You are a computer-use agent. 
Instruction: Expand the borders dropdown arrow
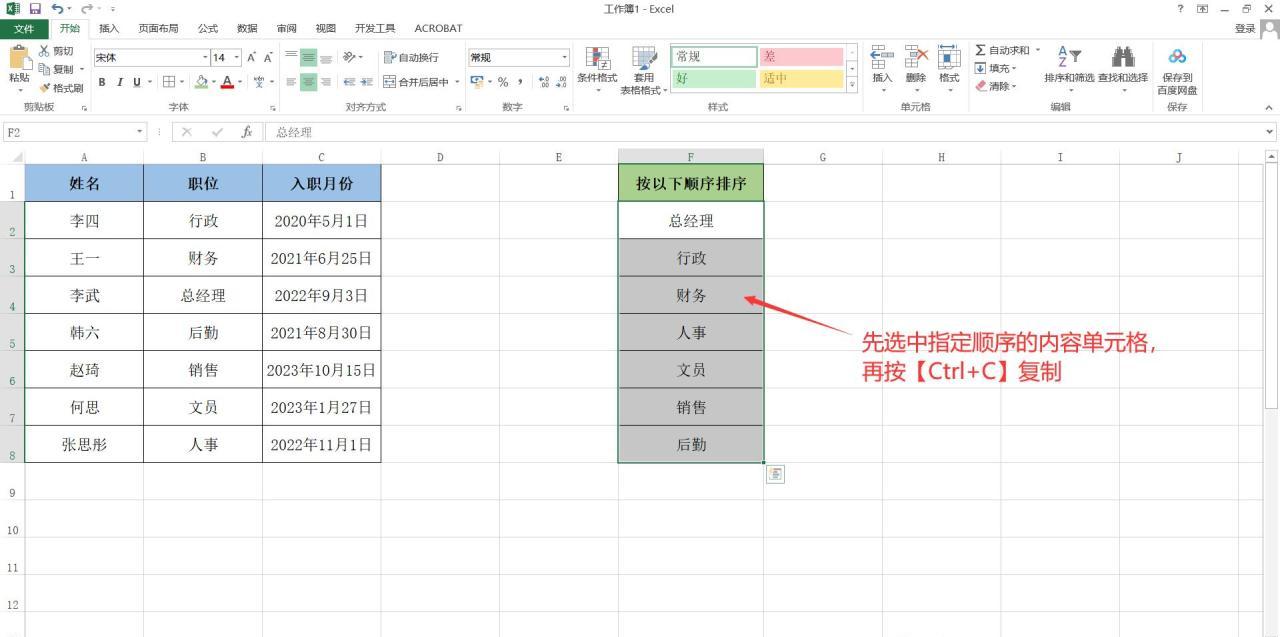tap(181, 82)
